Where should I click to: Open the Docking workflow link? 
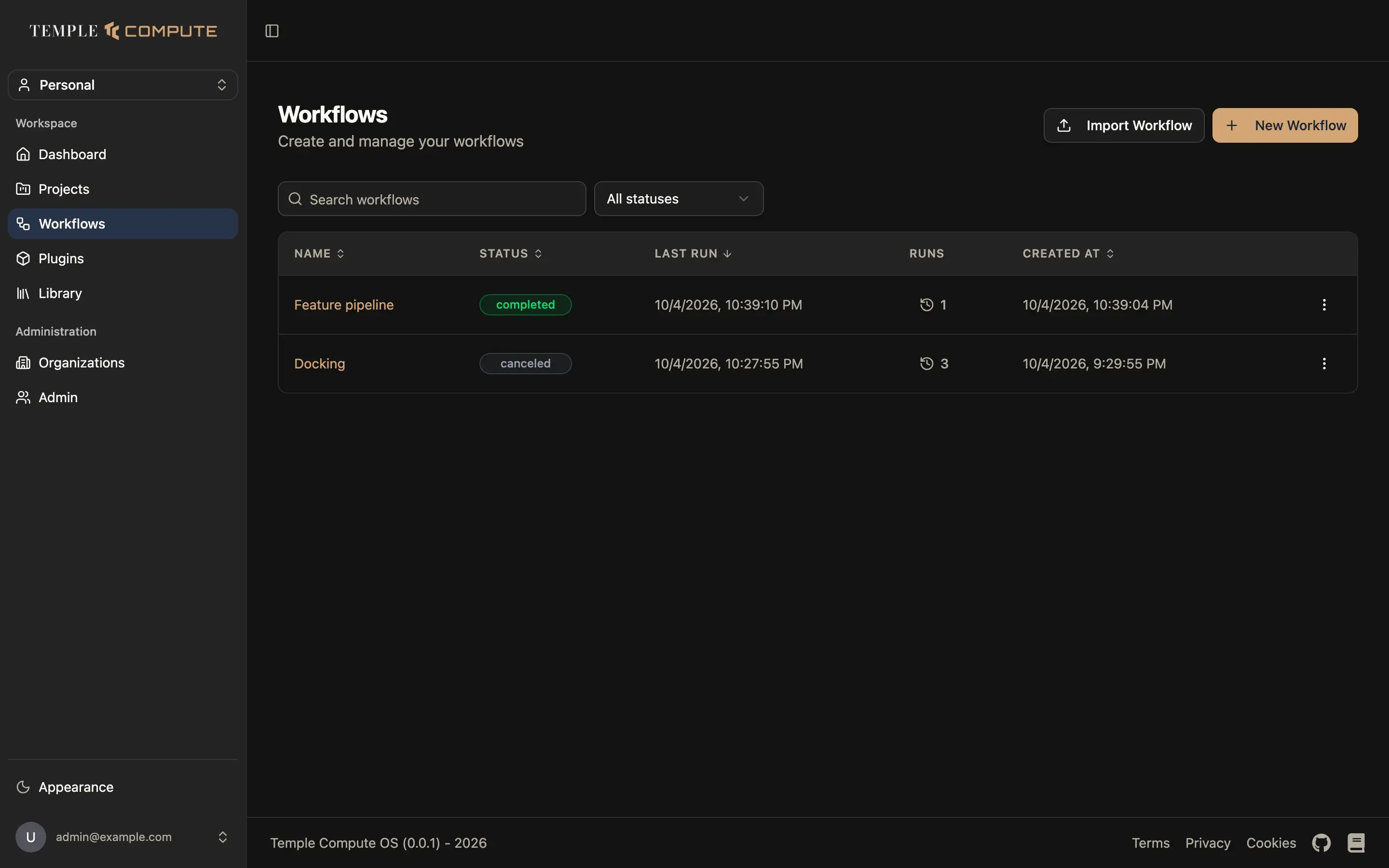320,364
